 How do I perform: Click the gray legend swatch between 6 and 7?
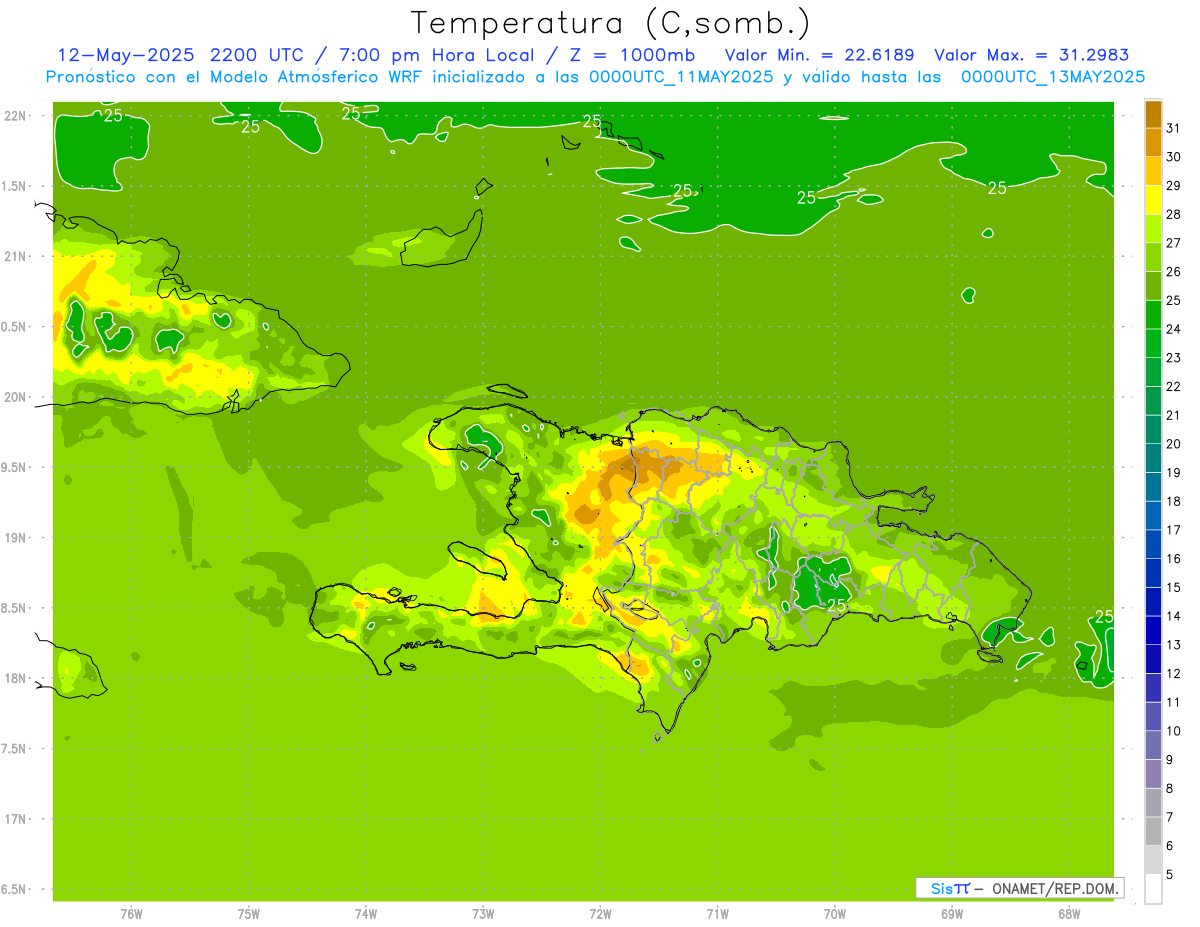point(1153,831)
